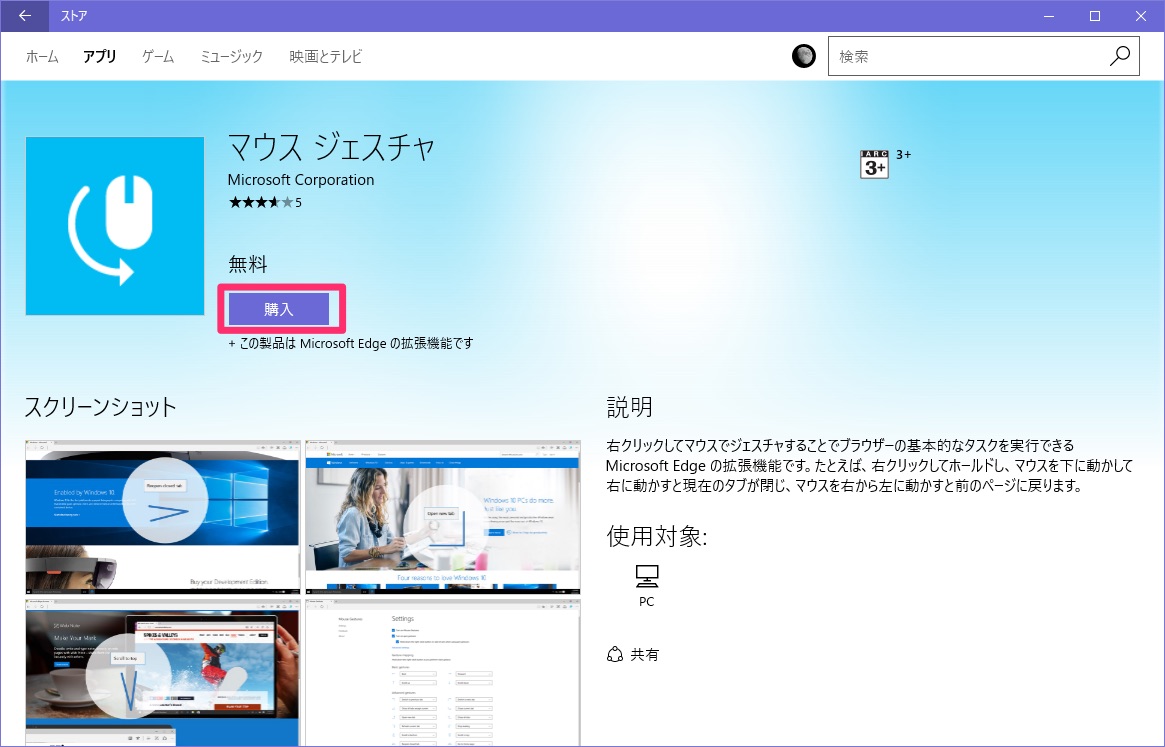Go to the ミュージック tab
The height and width of the screenshot is (747, 1165).
click(x=231, y=56)
